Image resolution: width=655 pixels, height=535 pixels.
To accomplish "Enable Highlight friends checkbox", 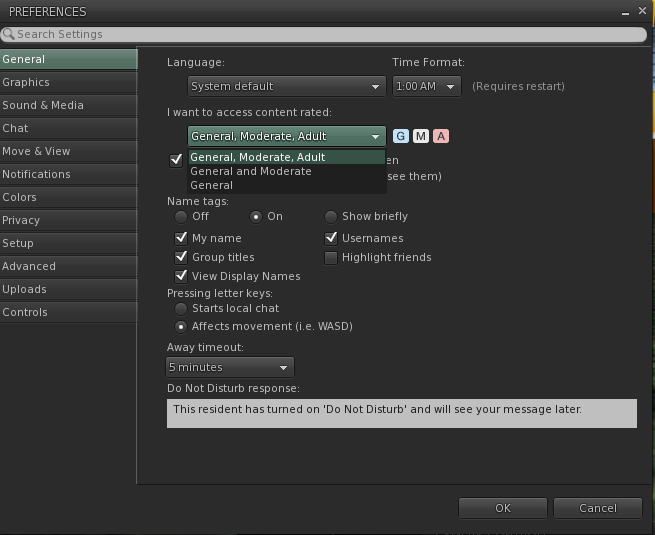I will pos(331,257).
